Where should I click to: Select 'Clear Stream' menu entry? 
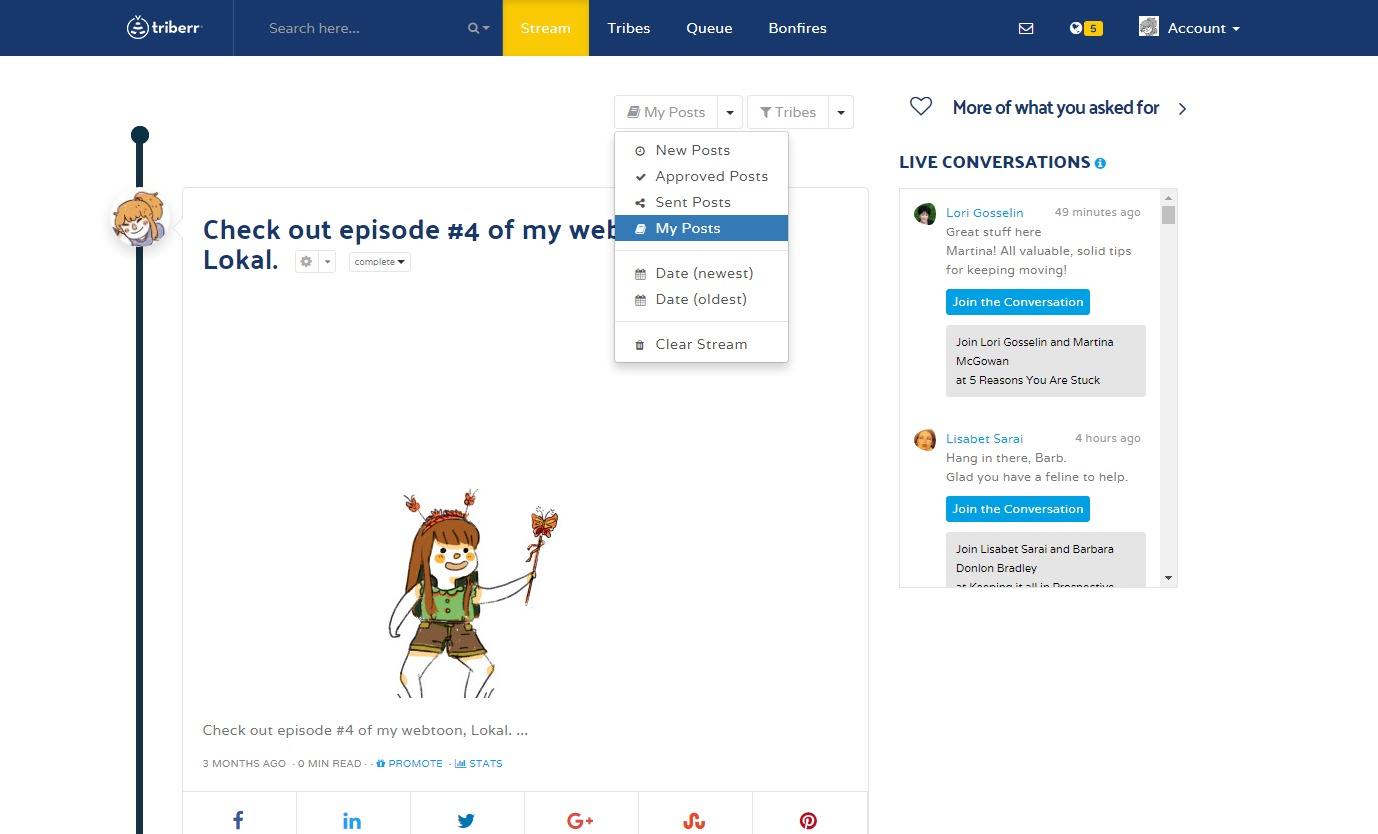coord(701,344)
